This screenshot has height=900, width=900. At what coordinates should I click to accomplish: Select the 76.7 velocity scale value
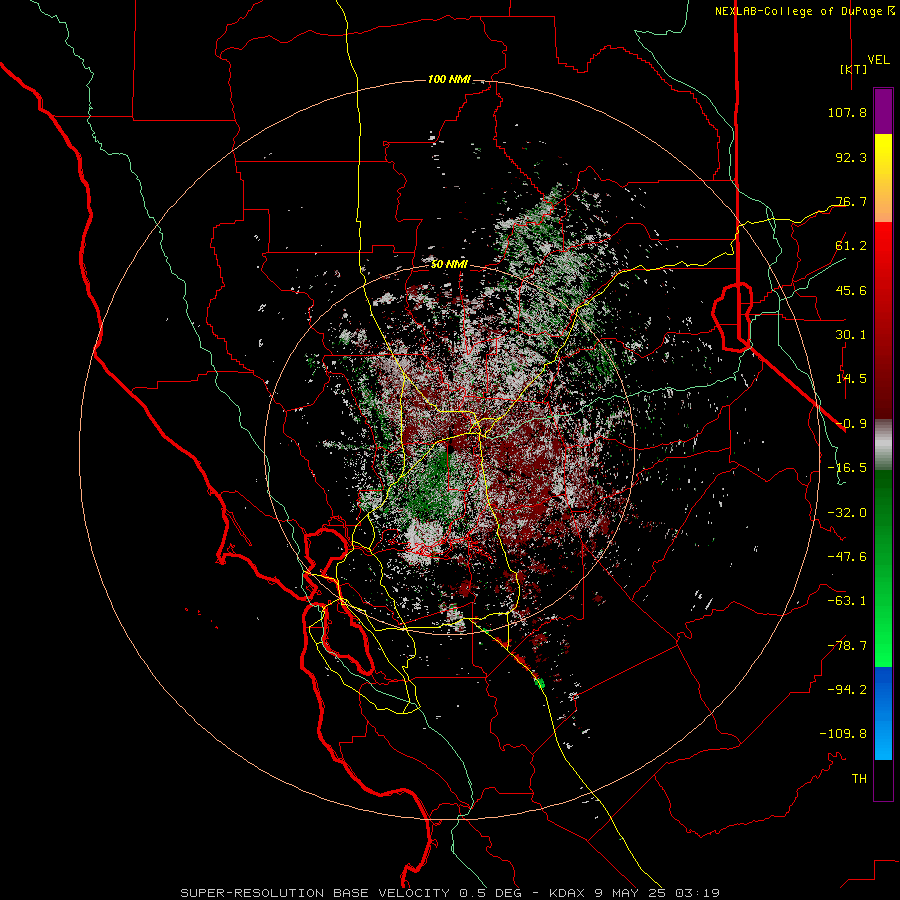point(851,201)
